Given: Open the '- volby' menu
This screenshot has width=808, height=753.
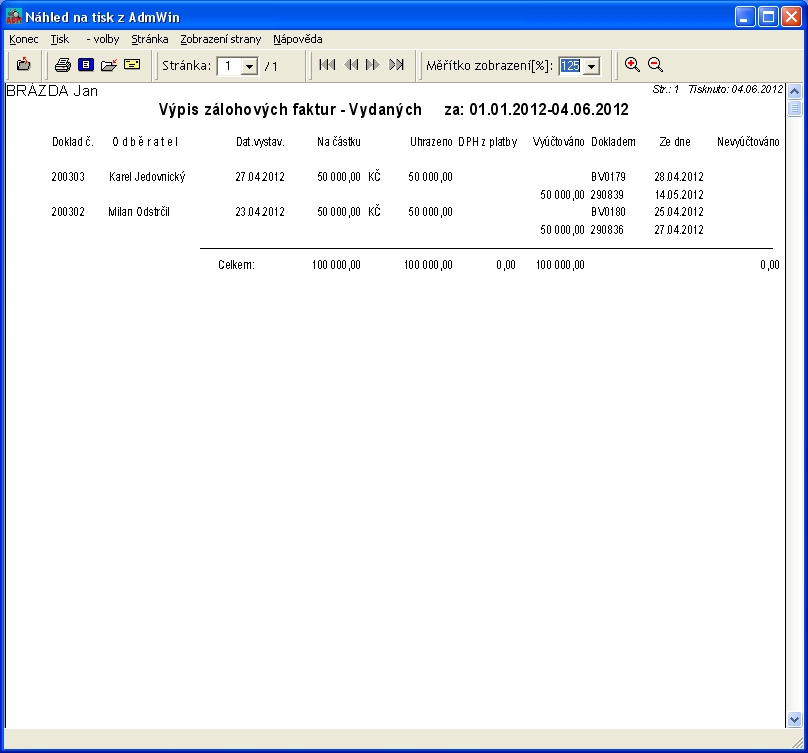Looking at the screenshot, I should point(103,39).
